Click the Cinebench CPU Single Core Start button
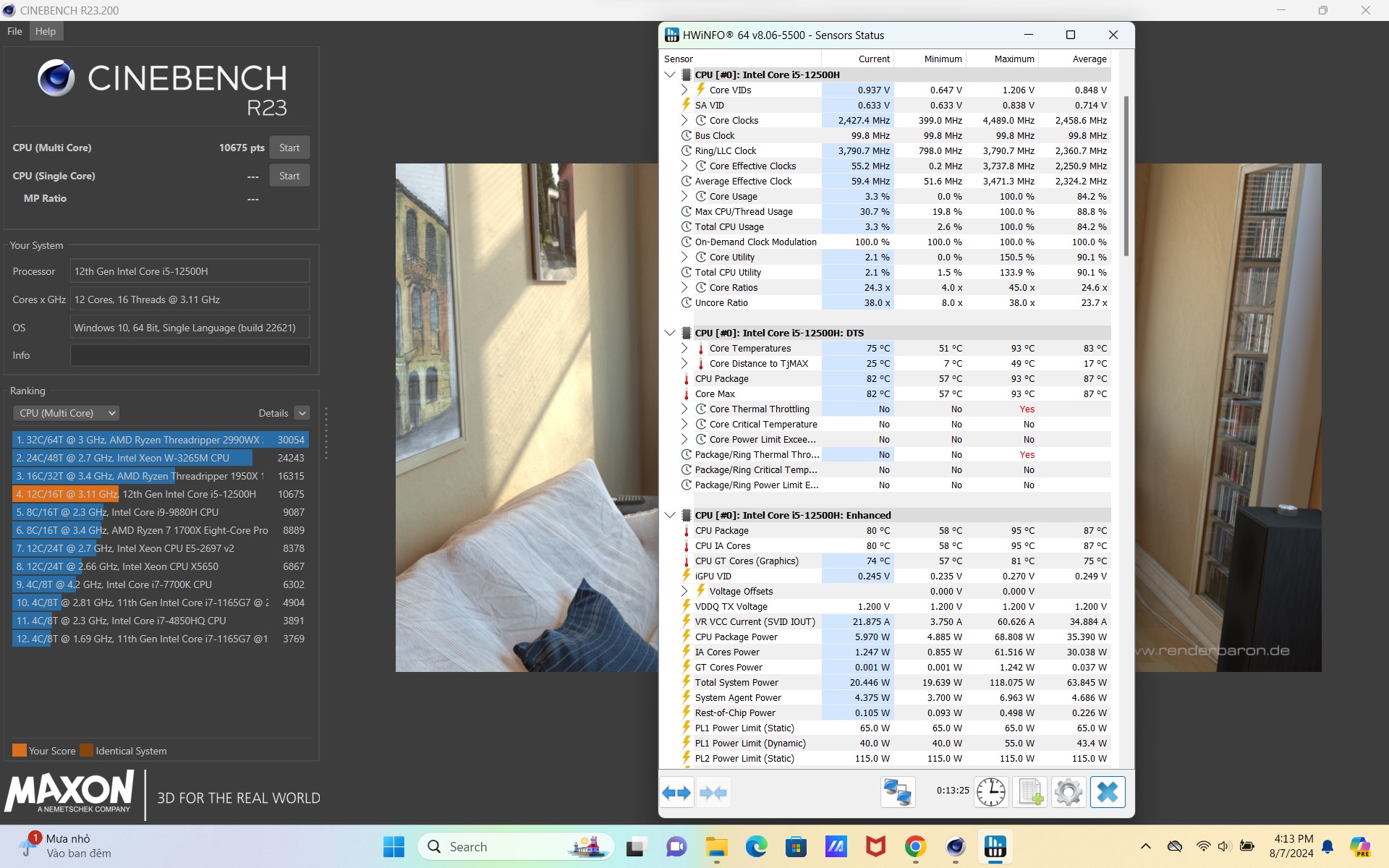The image size is (1389, 868). coord(289,175)
